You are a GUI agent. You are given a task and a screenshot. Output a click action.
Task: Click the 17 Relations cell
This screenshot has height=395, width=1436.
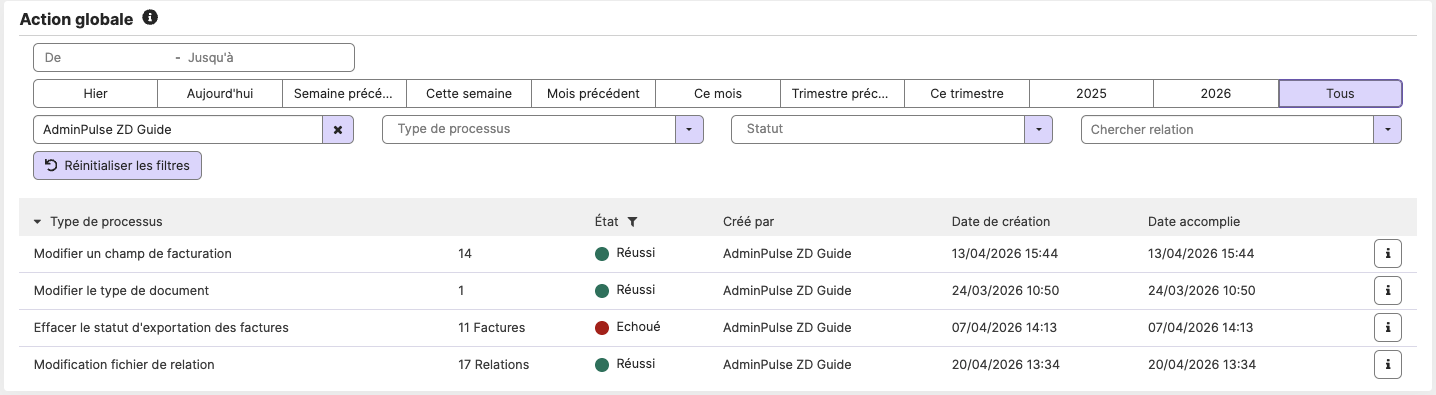point(493,365)
